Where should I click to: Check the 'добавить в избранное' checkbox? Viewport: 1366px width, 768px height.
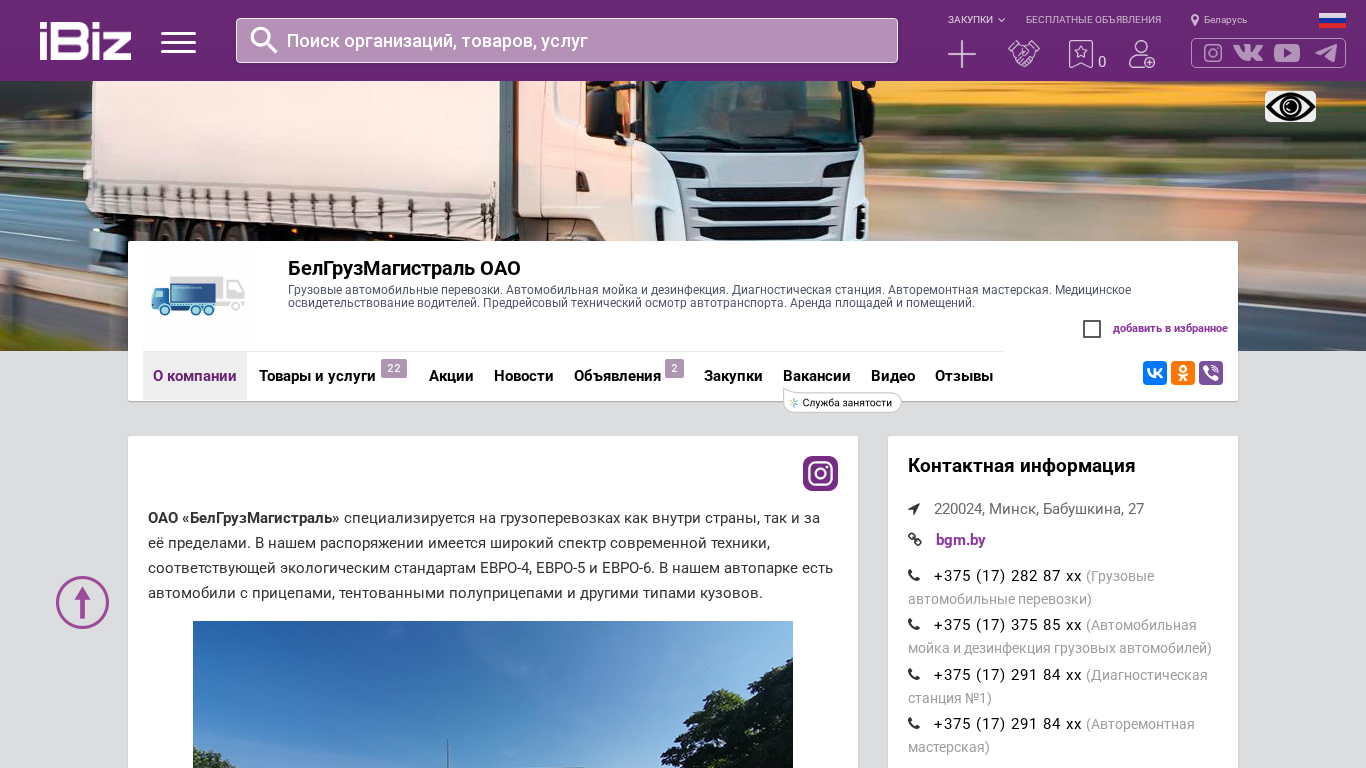pyautogui.click(x=1092, y=329)
